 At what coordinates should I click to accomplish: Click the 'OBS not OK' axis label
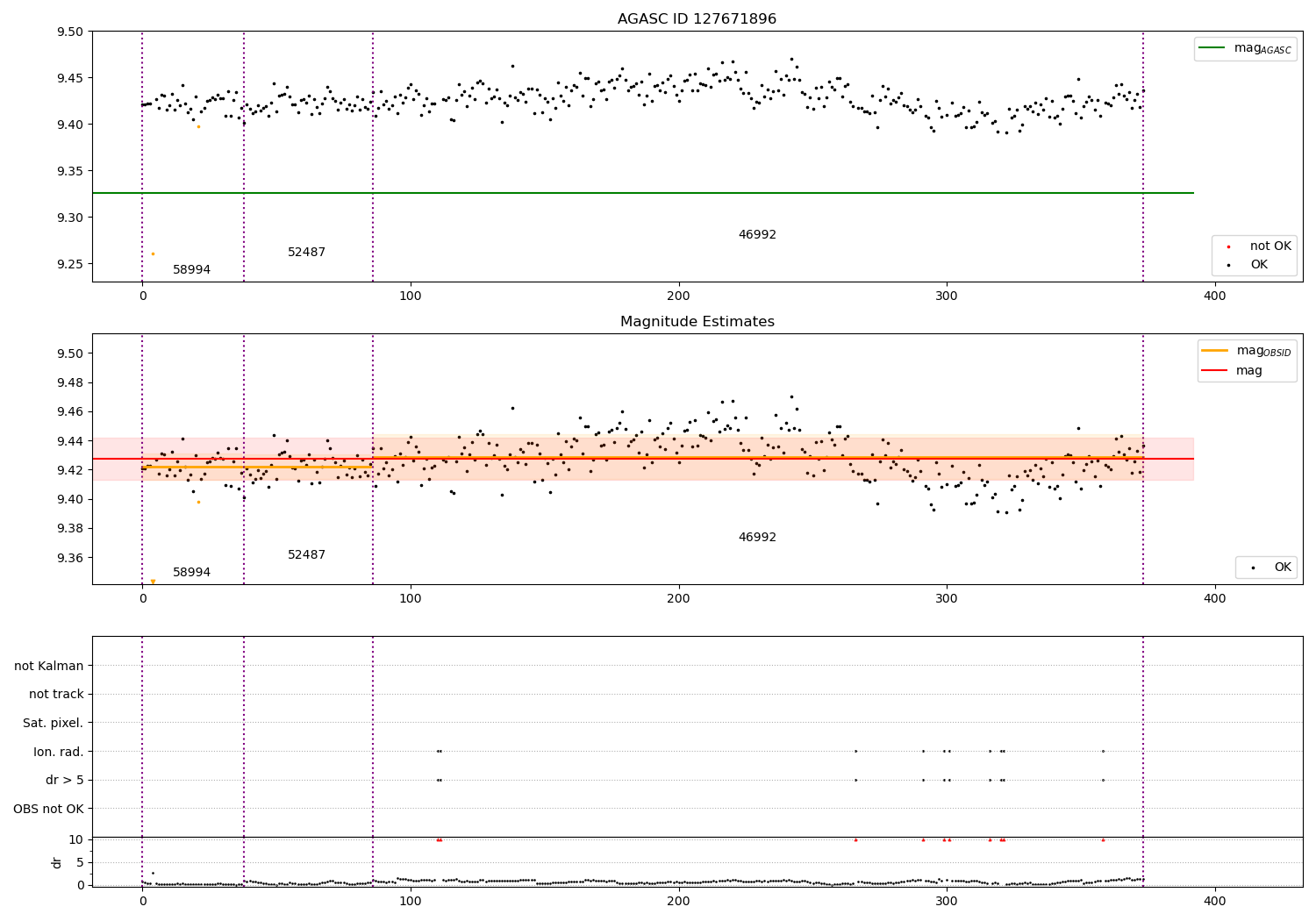(49, 809)
